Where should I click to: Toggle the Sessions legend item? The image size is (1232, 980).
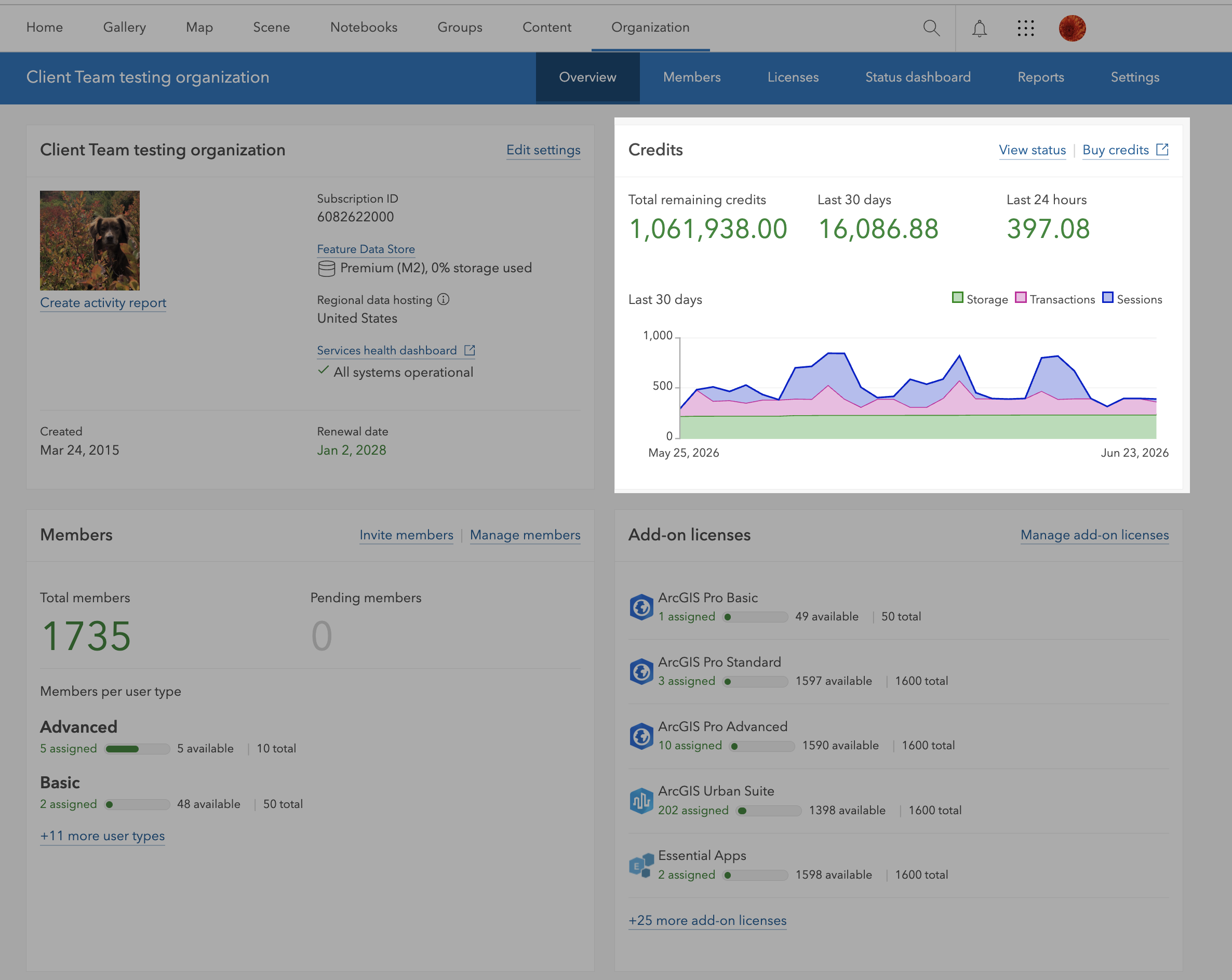point(1132,299)
